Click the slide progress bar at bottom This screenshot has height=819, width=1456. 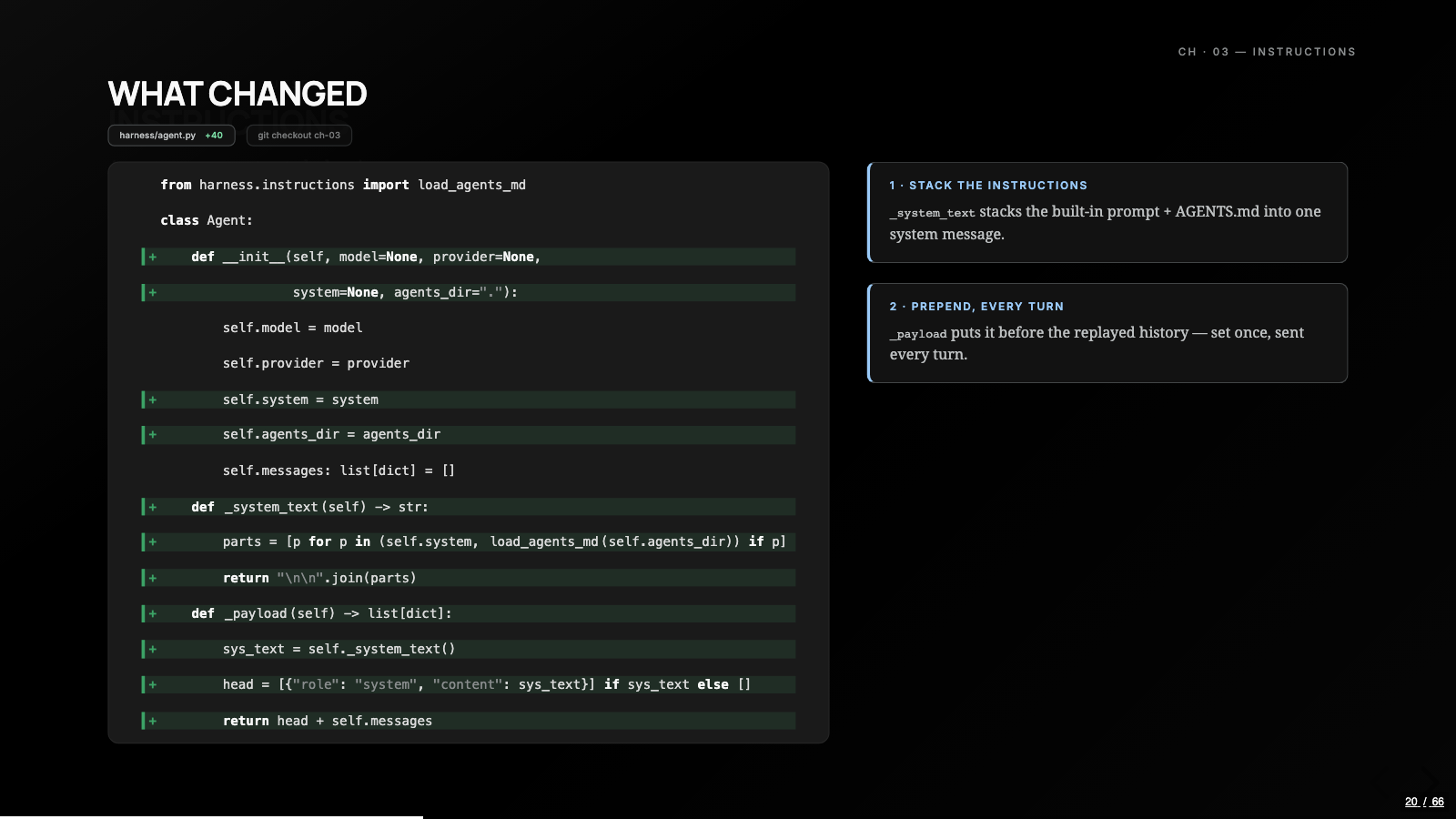tap(728, 817)
